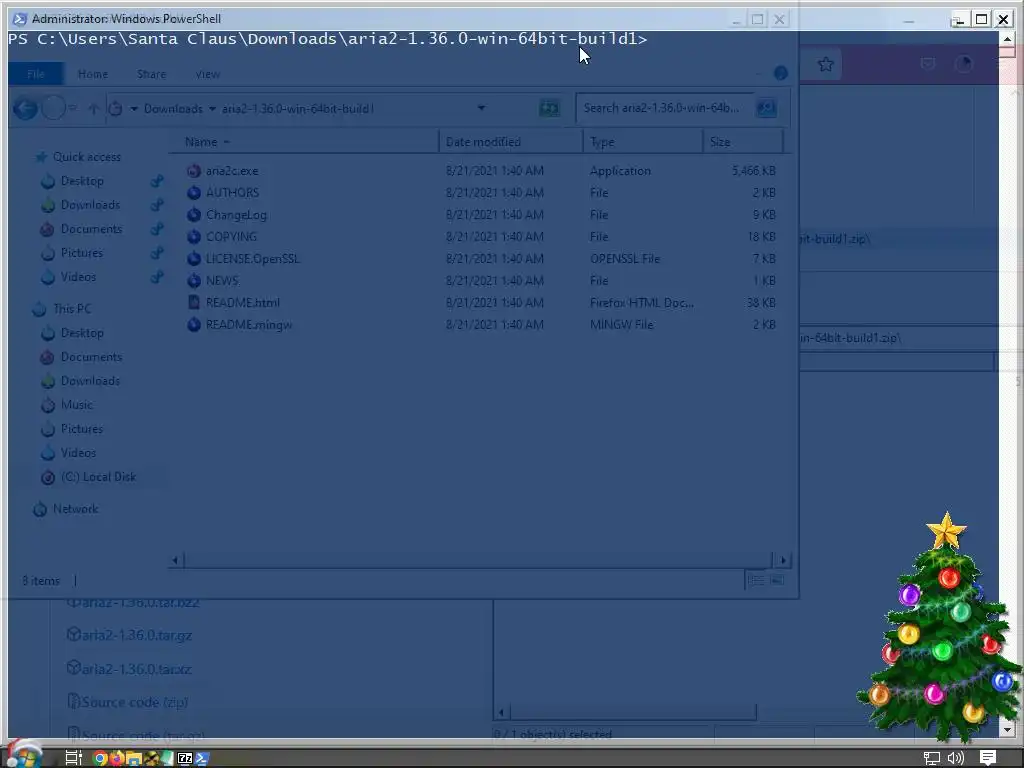The image size is (1024, 768).
Task: Select the README.html file icon
Action: (x=193, y=302)
